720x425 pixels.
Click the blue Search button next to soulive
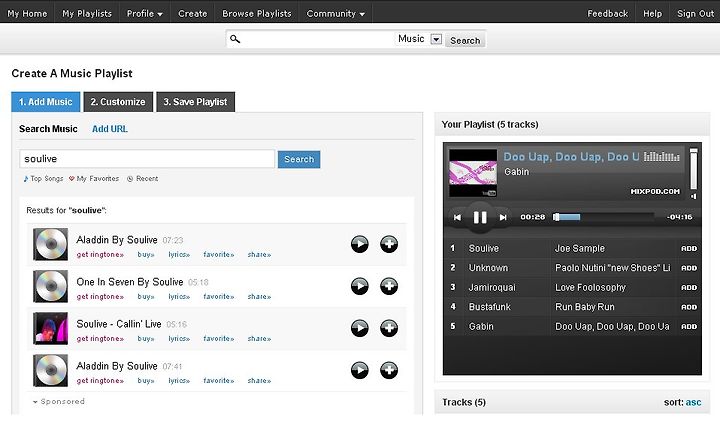pyautogui.click(x=299, y=159)
